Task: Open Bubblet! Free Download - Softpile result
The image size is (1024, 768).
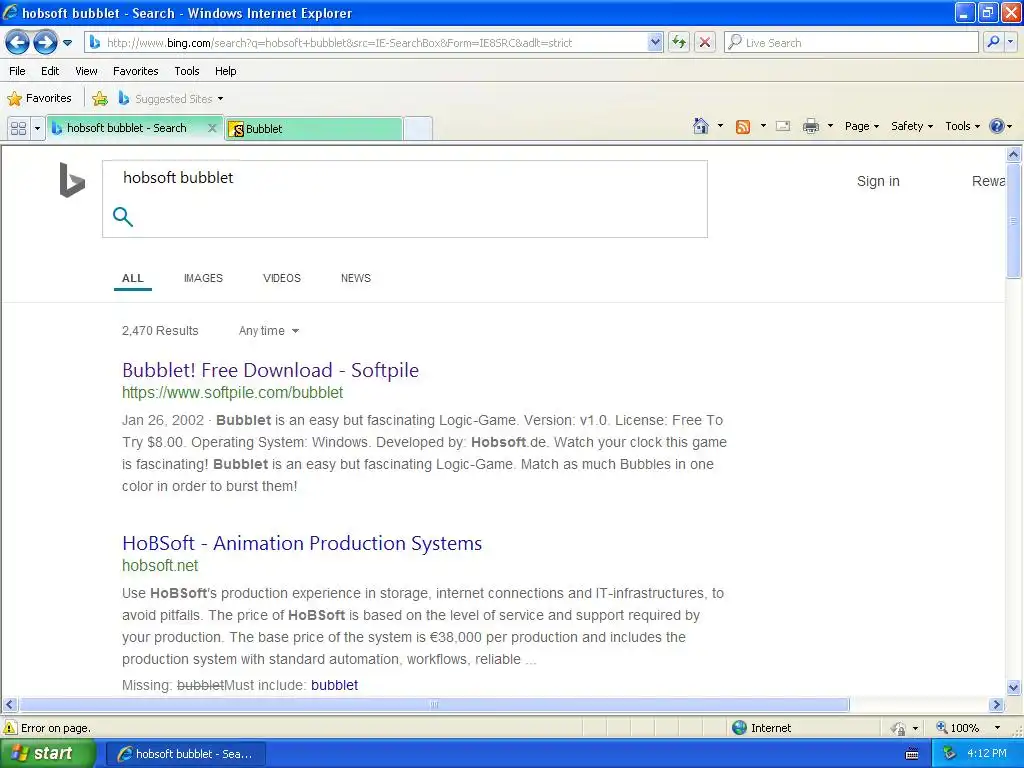Action: (270, 370)
